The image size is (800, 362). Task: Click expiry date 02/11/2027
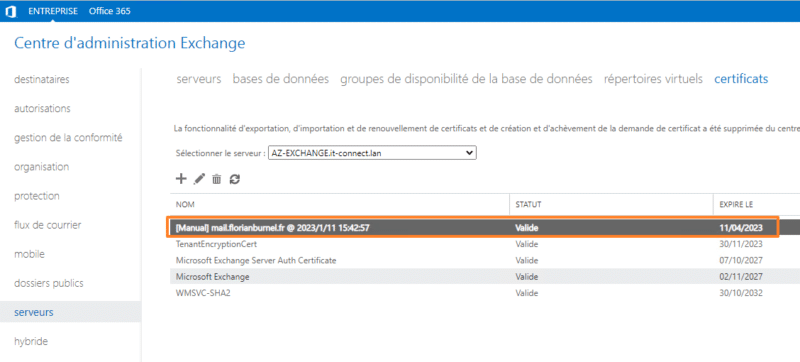point(741,277)
